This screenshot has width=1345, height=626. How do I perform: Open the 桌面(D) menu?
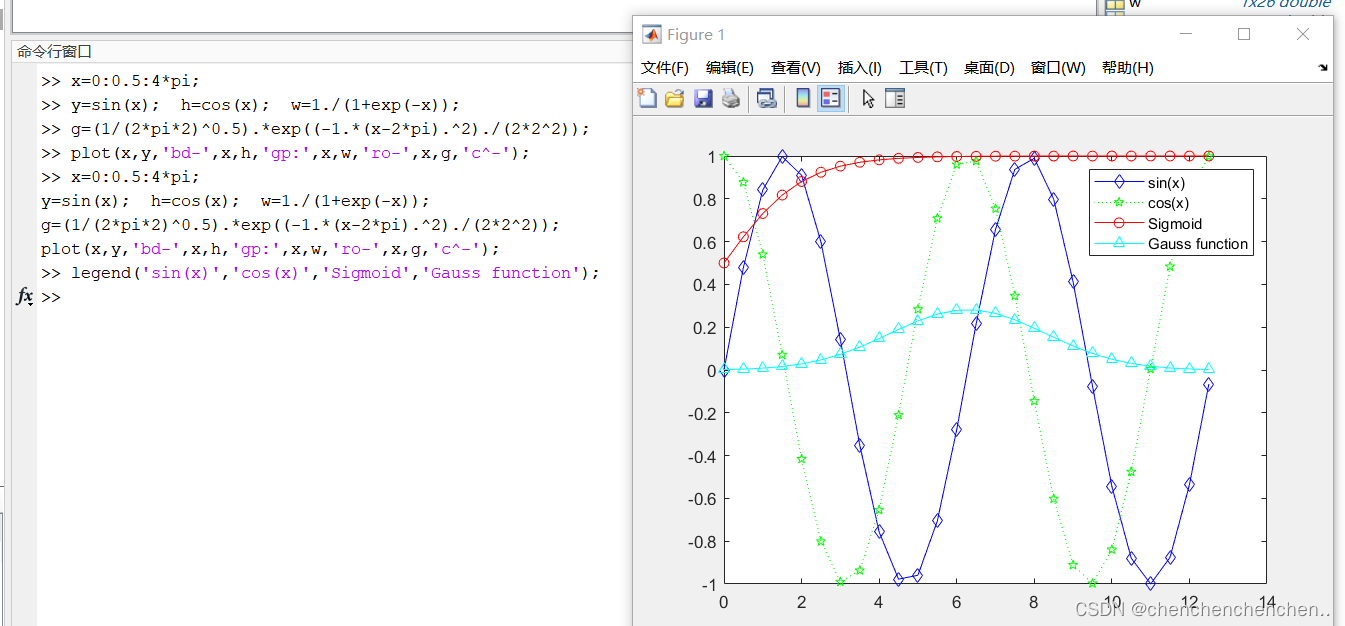[989, 68]
